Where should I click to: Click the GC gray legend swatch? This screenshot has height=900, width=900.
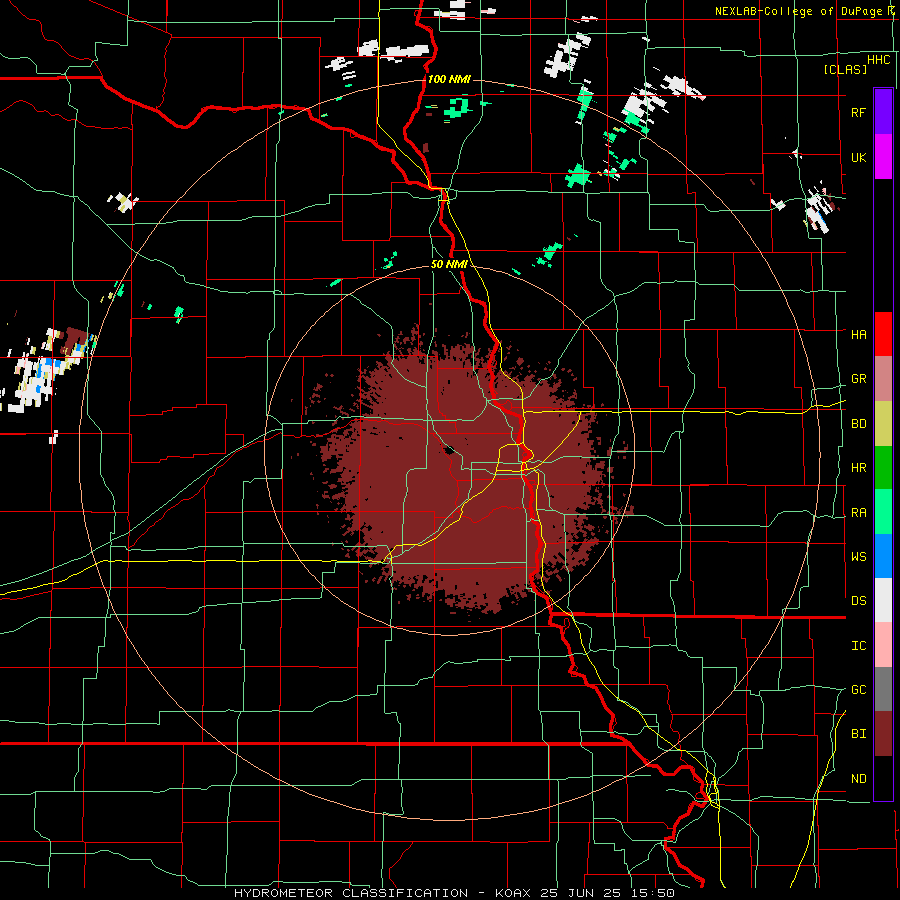coord(883,689)
